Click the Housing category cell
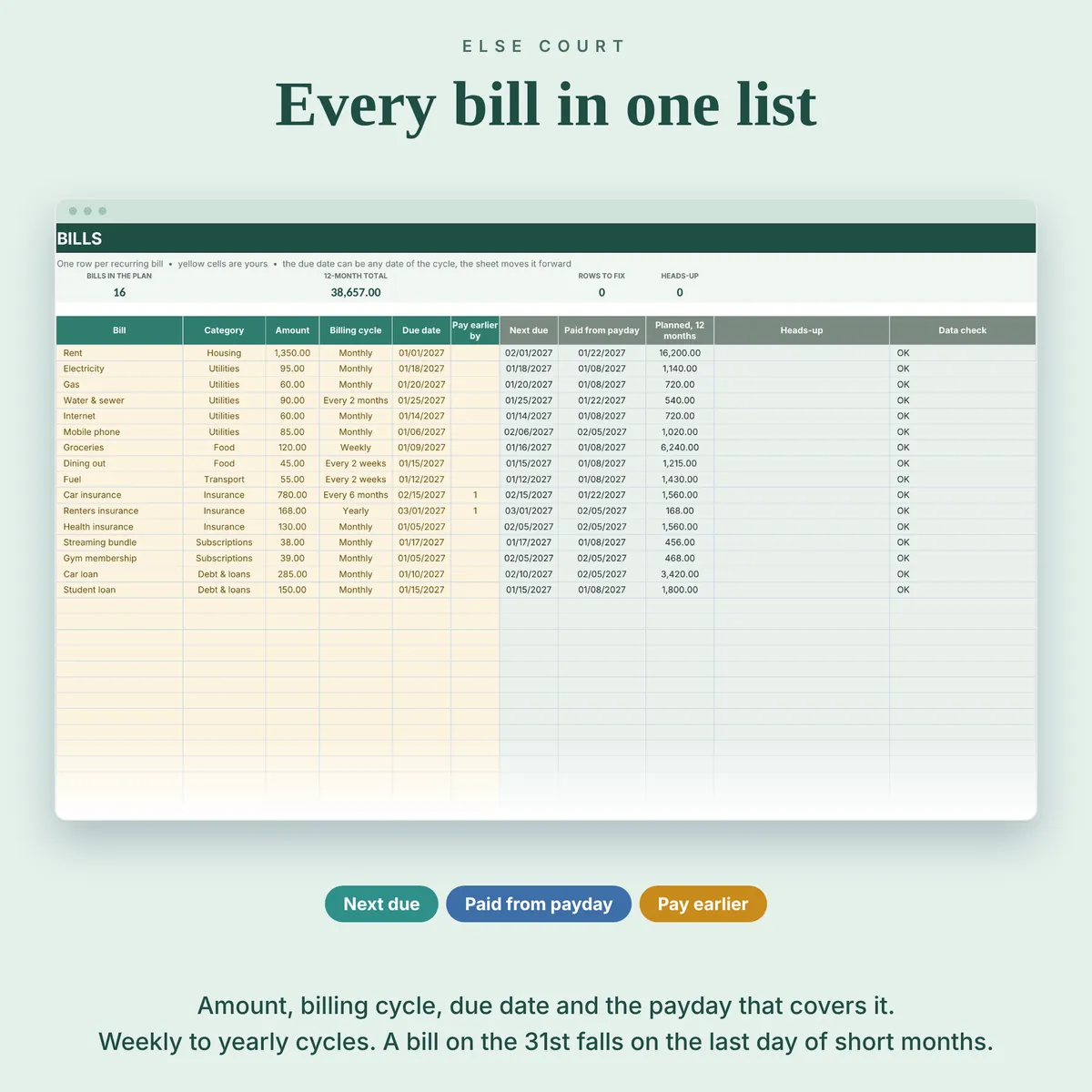Viewport: 1092px width, 1092px height. point(224,353)
